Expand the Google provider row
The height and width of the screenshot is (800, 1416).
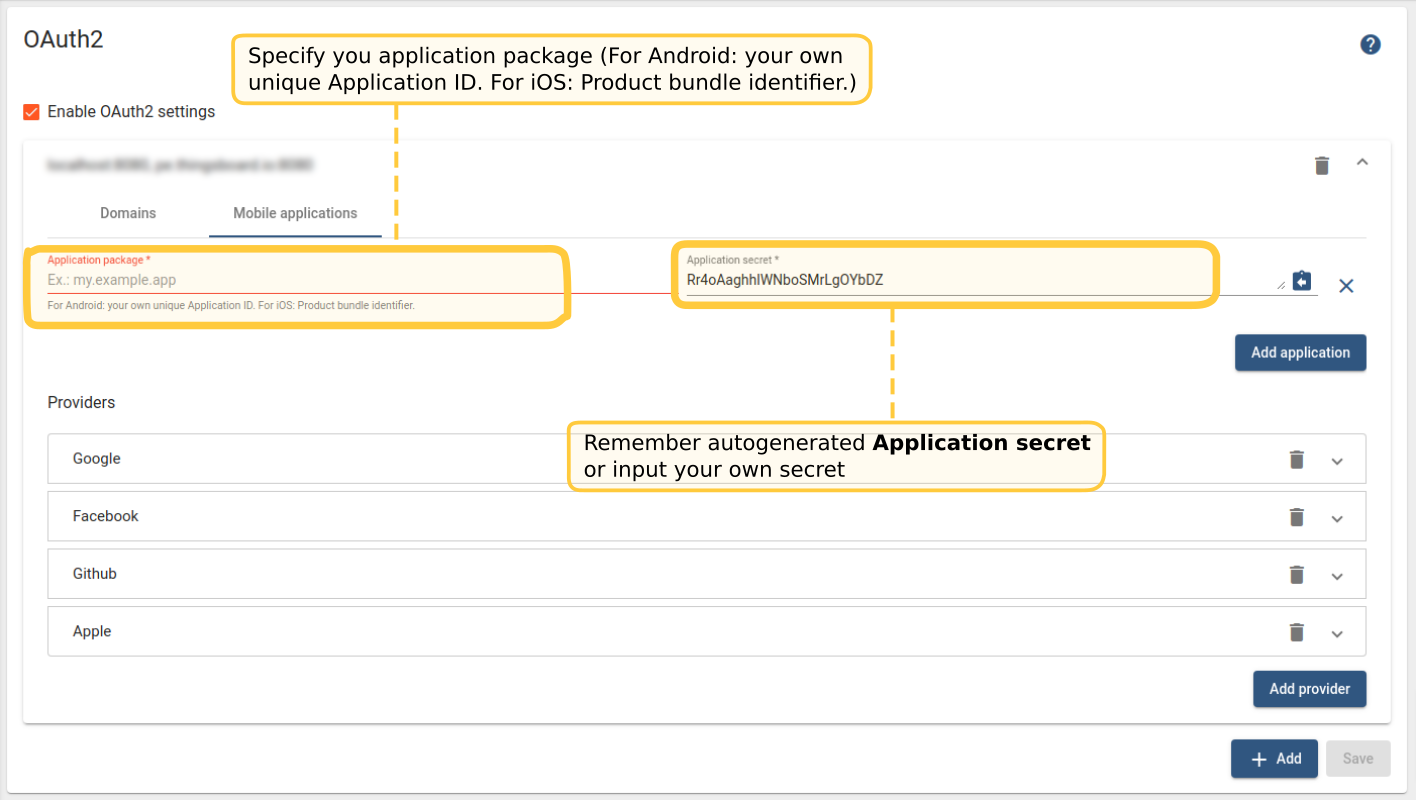pyautogui.click(x=1337, y=461)
